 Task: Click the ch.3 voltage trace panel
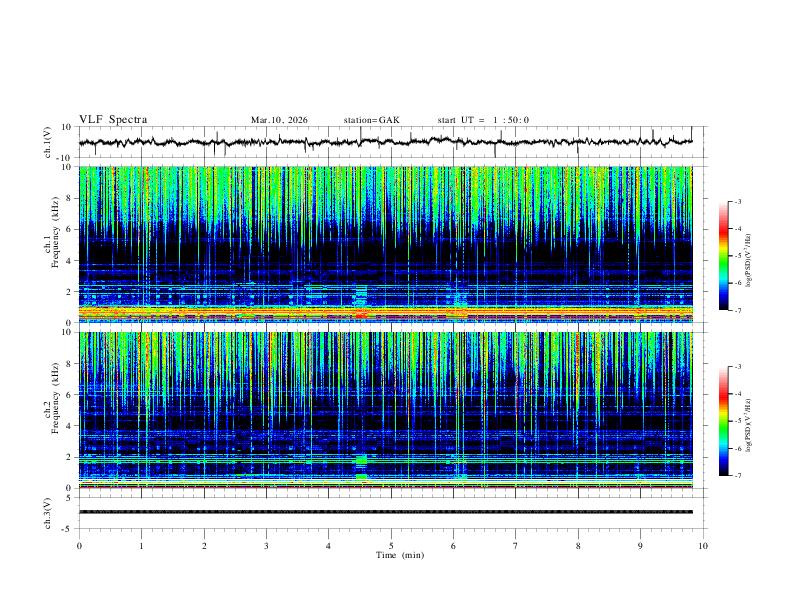click(x=391, y=513)
